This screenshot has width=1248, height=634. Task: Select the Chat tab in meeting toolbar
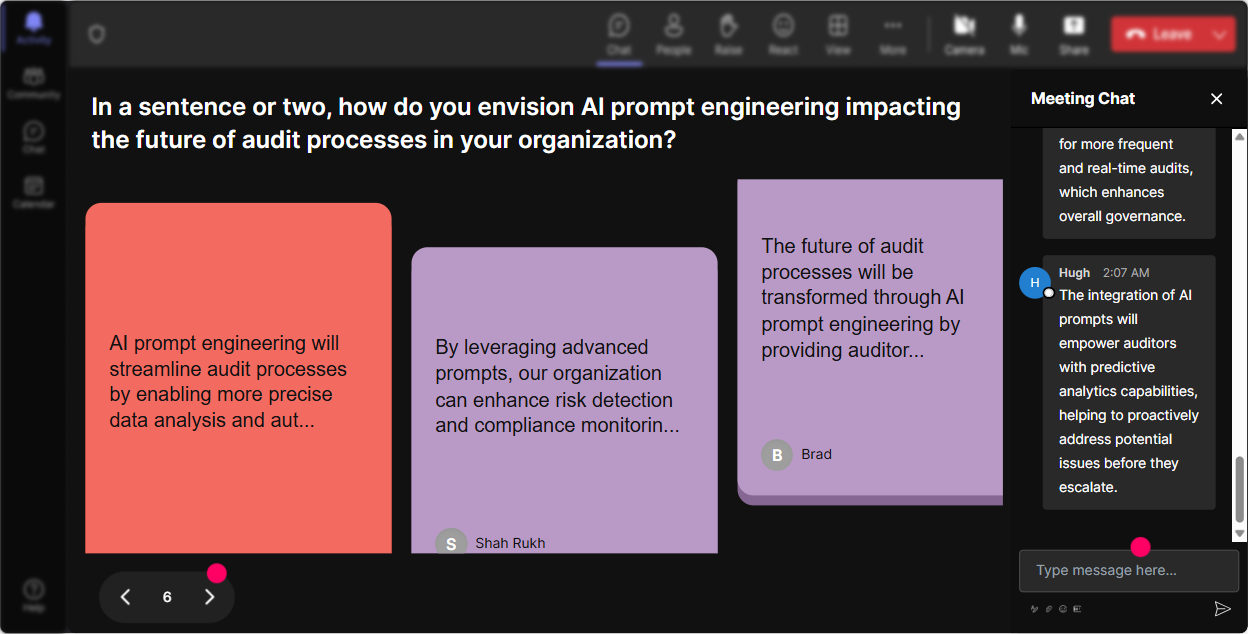pyautogui.click(x=619, y=33)
